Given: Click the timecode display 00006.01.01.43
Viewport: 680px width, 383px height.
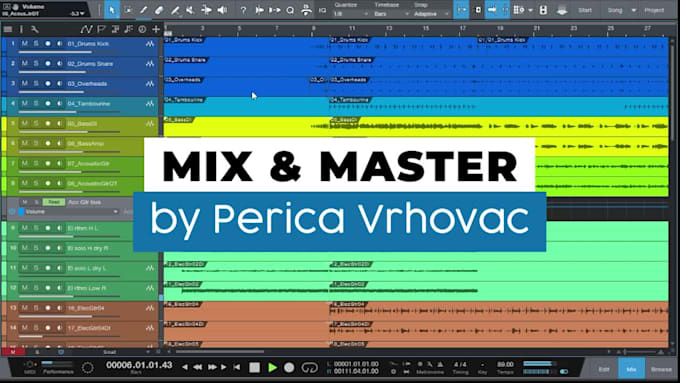Looking at the screenshot, I should [139, 365].
